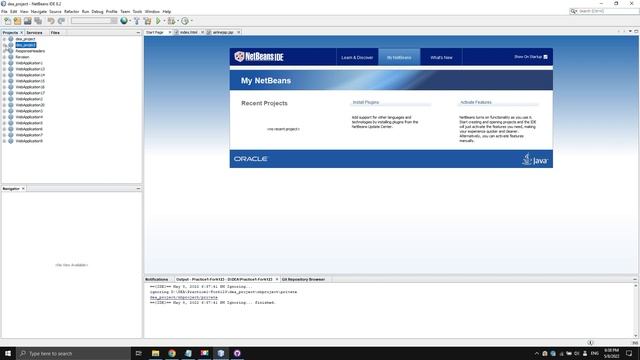Click the Undo arrow in the toolbar
The image size is (640, 360).
coord(51,21)
